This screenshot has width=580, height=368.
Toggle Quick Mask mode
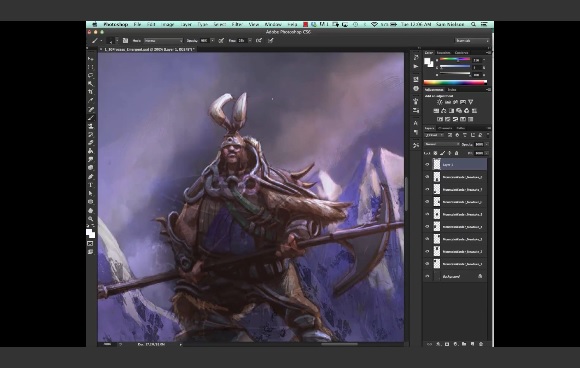90,243
